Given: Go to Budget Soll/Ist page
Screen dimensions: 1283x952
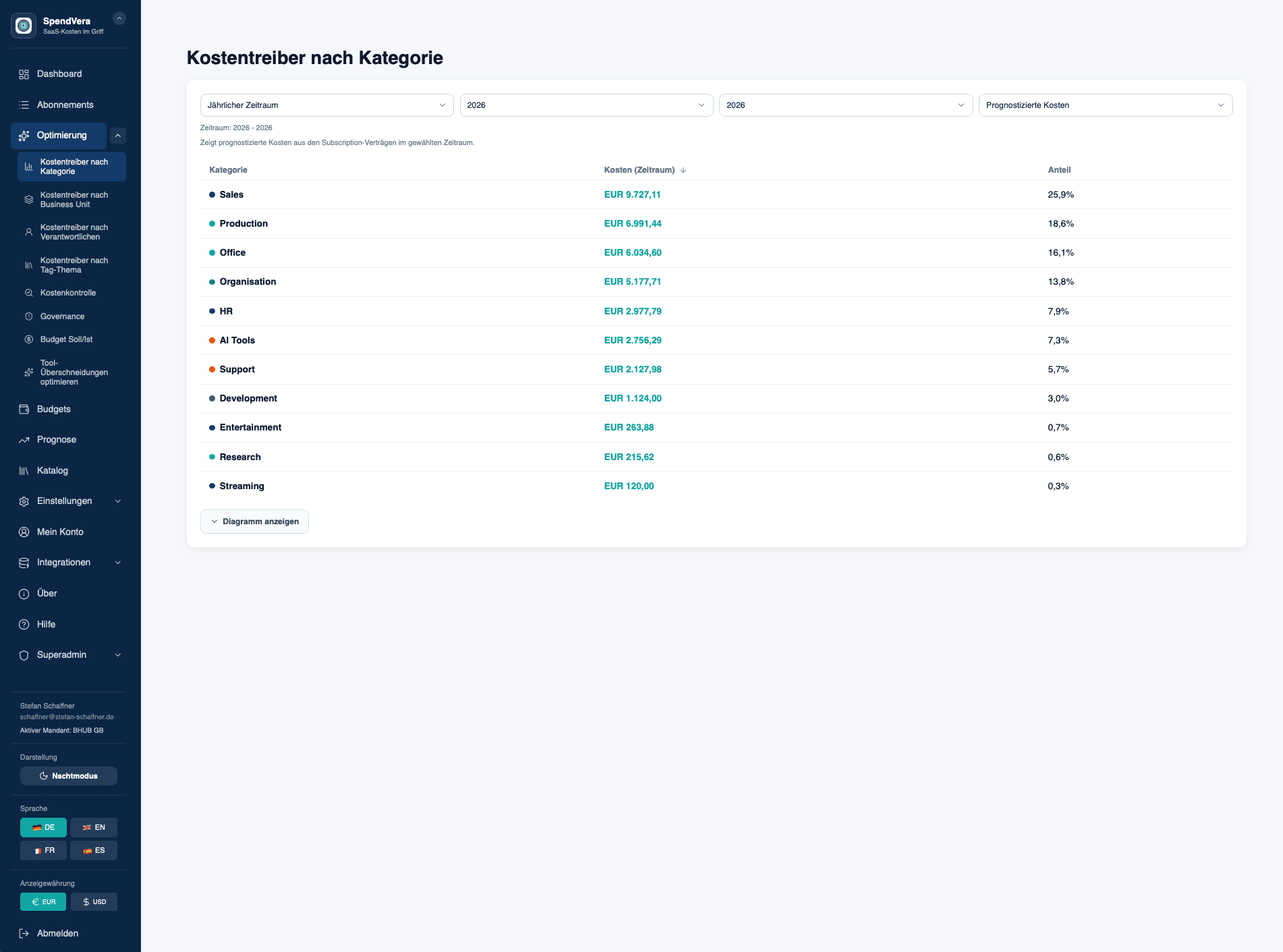Looking at the screenshot, I should click(66, 339).
